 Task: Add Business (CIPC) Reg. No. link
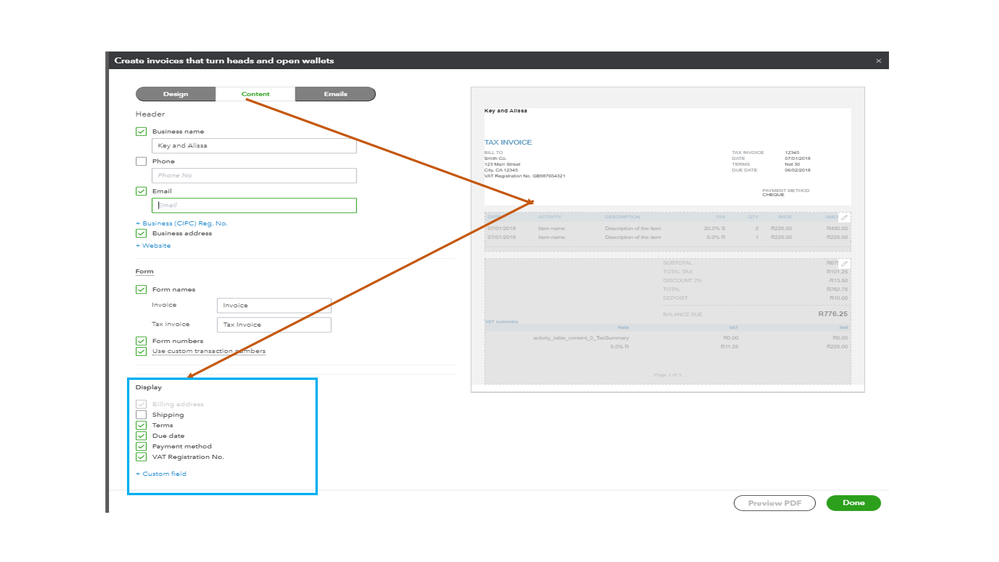pos(182,223)
